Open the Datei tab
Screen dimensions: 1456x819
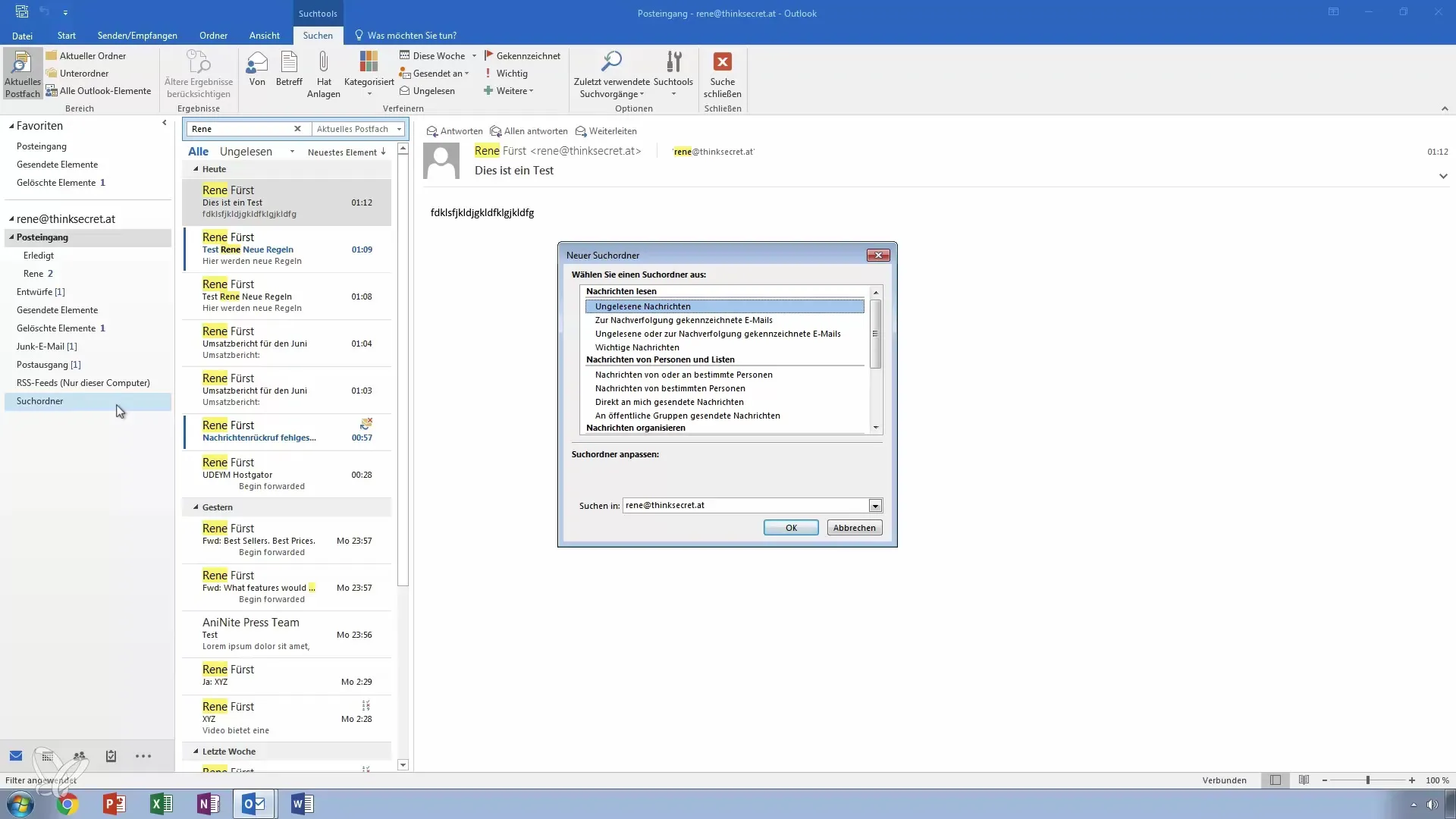[x=22, y=36]
